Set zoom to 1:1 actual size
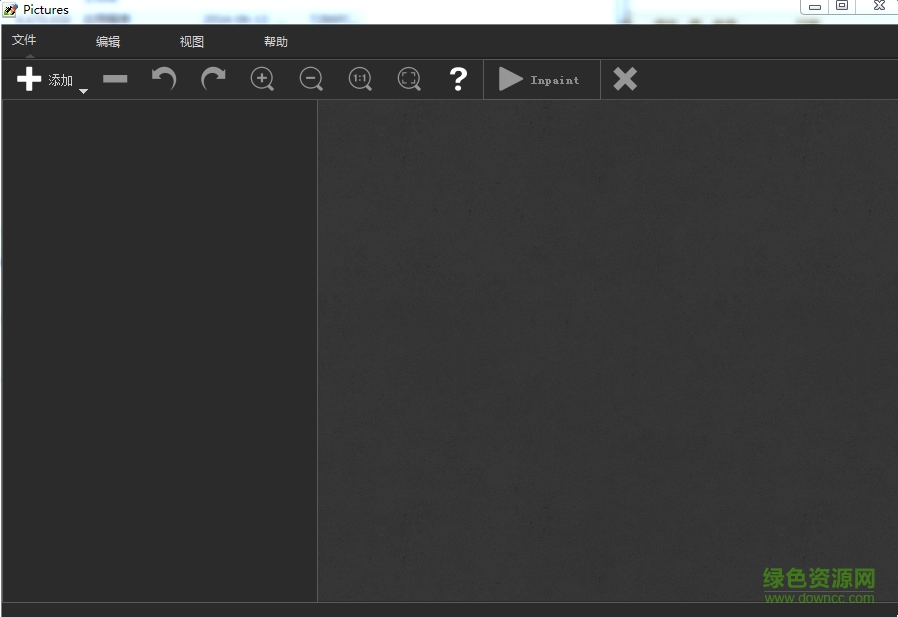The image size is (898, 617). [x=360, y=79]
